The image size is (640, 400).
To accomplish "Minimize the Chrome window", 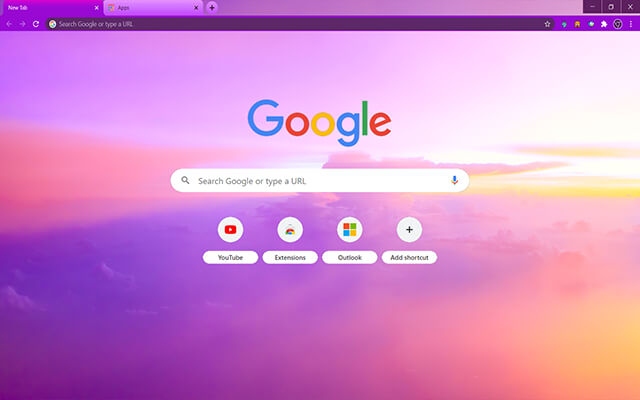I will [592, 7].
